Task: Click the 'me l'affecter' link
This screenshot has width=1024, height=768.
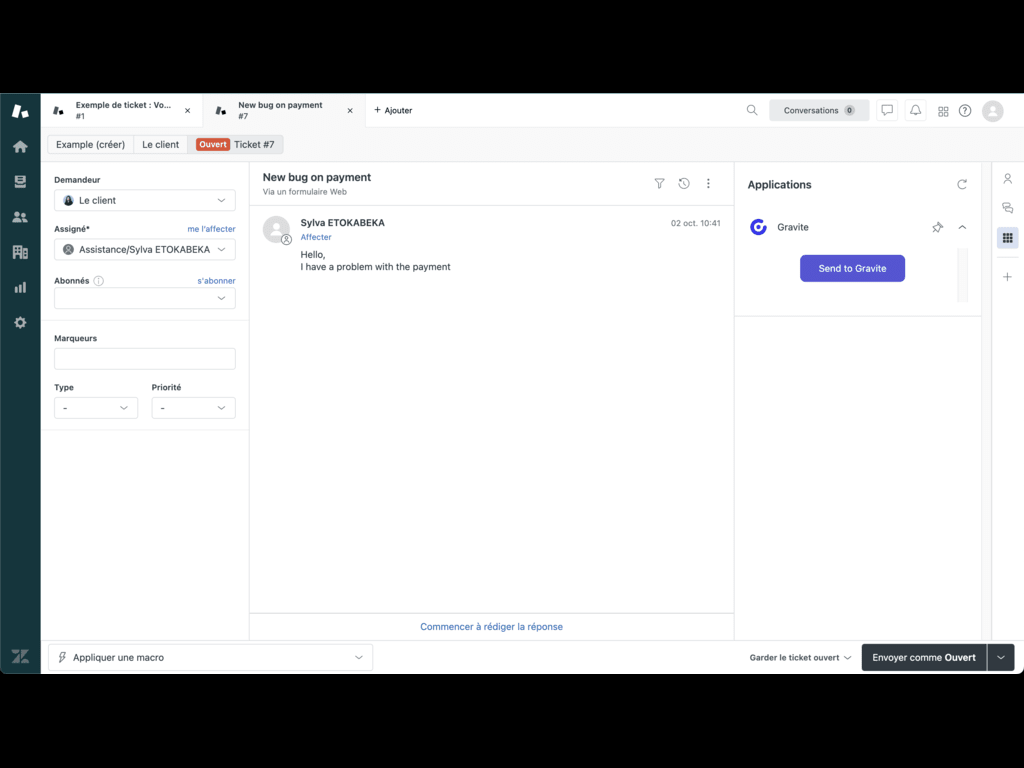Action: click(x=211, y=229)
